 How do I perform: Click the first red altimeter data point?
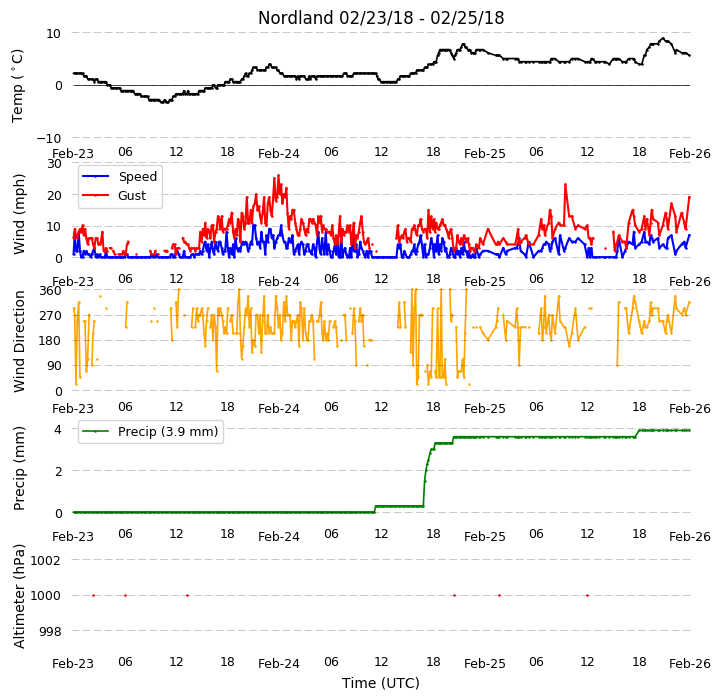(93, 595)
